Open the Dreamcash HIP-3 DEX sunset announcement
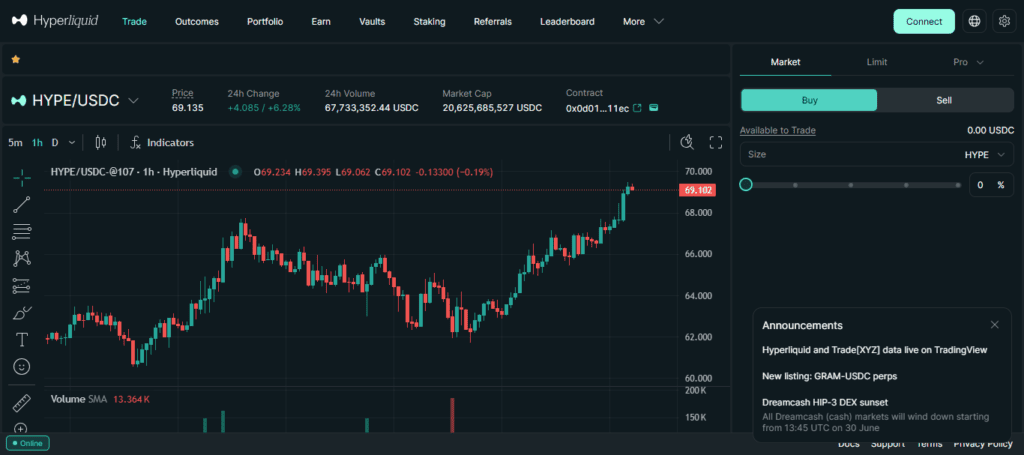Screen dimensions: 1024x455 pyautogui.click(x=825, y=402)
